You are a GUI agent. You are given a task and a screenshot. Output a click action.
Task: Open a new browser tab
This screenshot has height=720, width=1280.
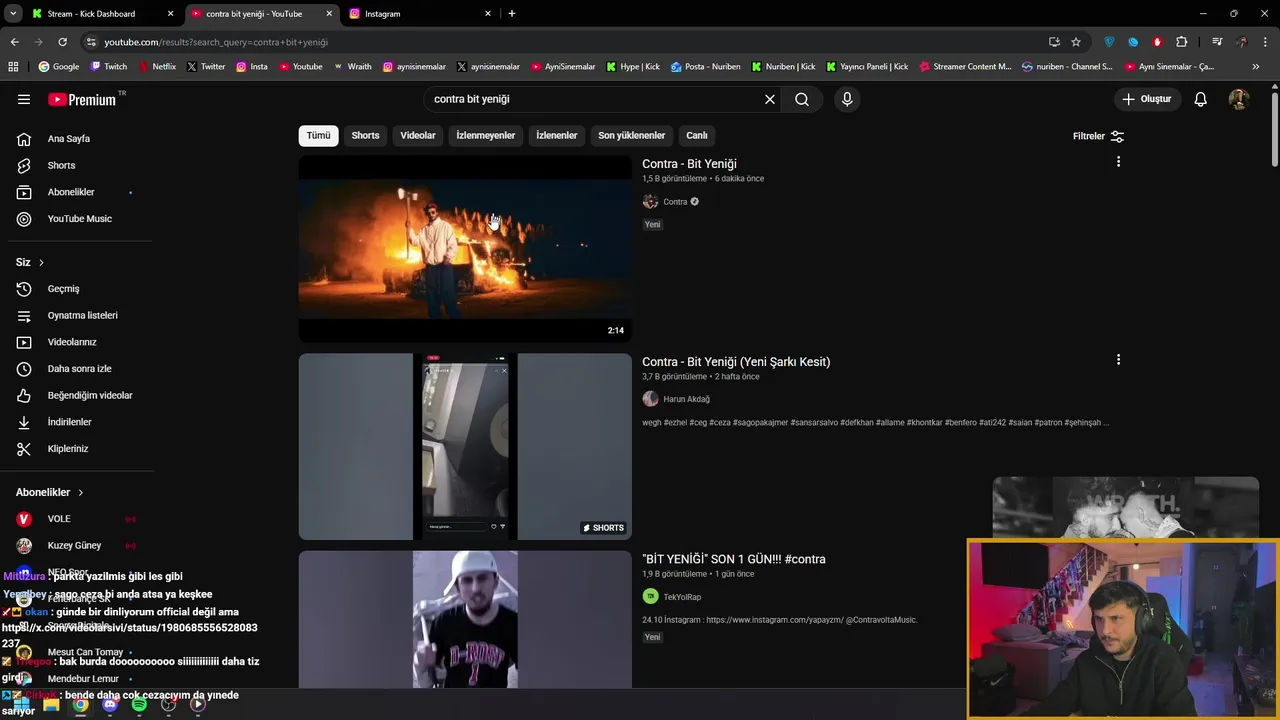click(x=512, y=14)
